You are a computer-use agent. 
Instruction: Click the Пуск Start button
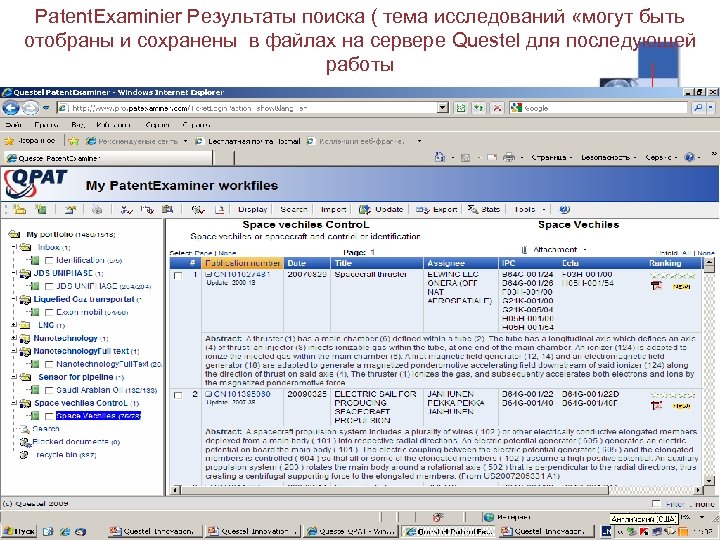[x=19, y=531]
